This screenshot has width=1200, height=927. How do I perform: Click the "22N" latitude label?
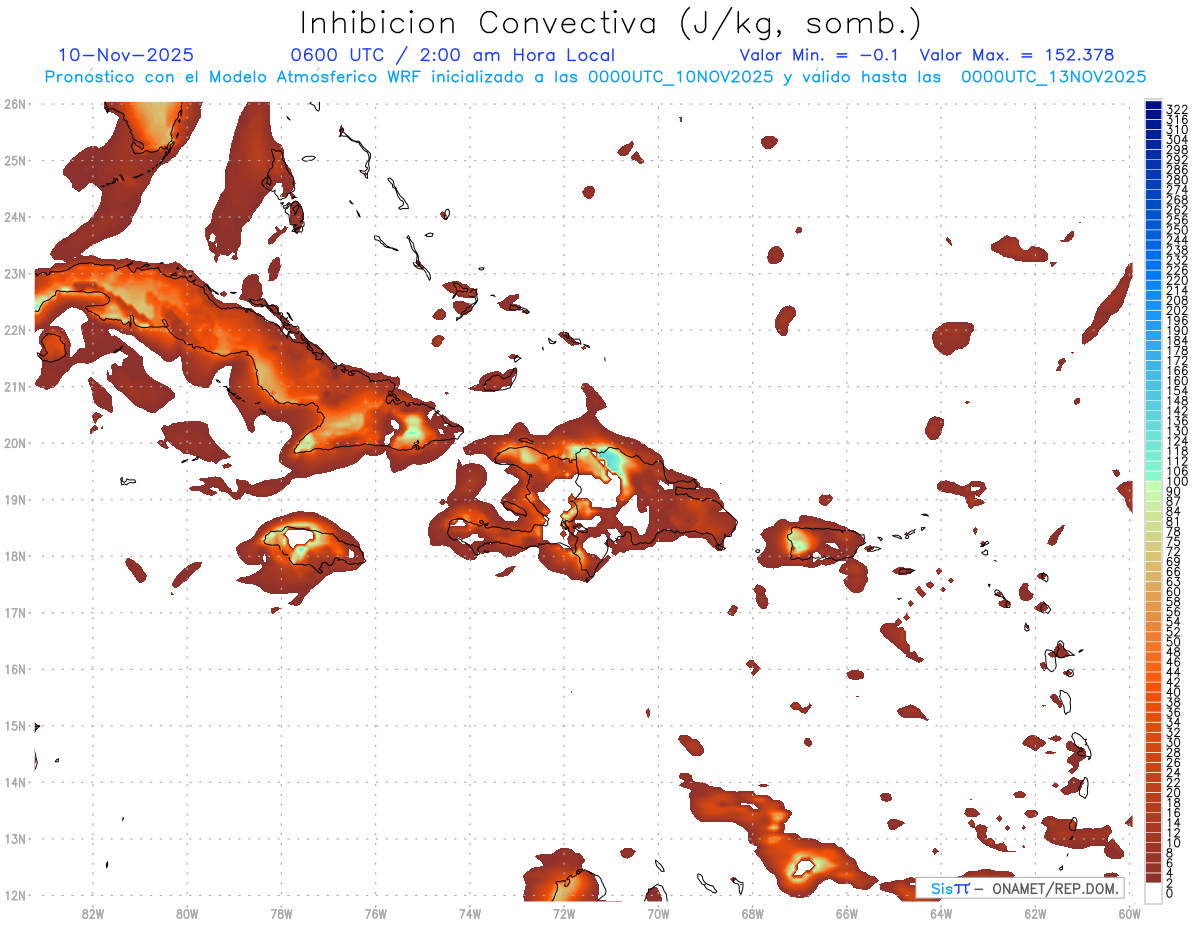pyautogui.click(x=15, y=329)
